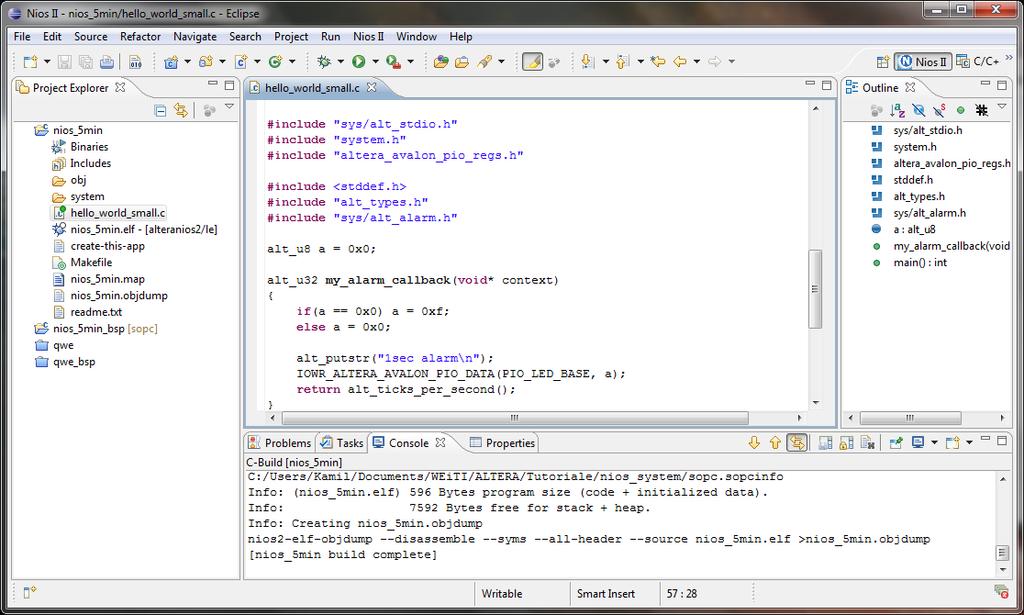Toggle Mark Occurrences highlighter
Screen dimensions: 1024x615
(x=532, y=61)
